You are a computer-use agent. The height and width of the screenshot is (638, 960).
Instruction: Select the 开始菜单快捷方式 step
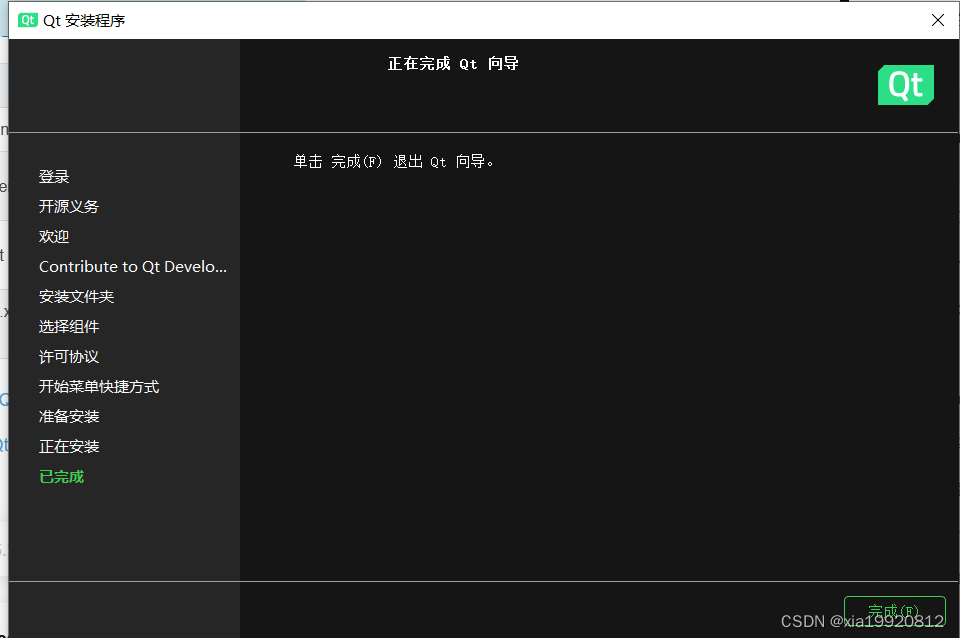[99, 387]
